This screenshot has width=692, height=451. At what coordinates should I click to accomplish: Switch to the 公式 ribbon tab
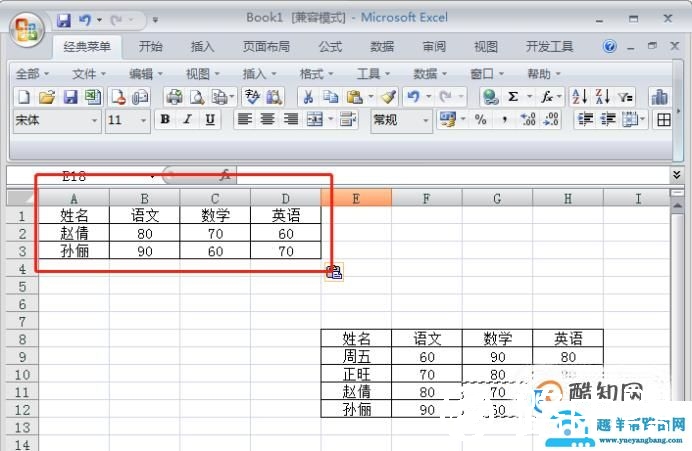330,46
